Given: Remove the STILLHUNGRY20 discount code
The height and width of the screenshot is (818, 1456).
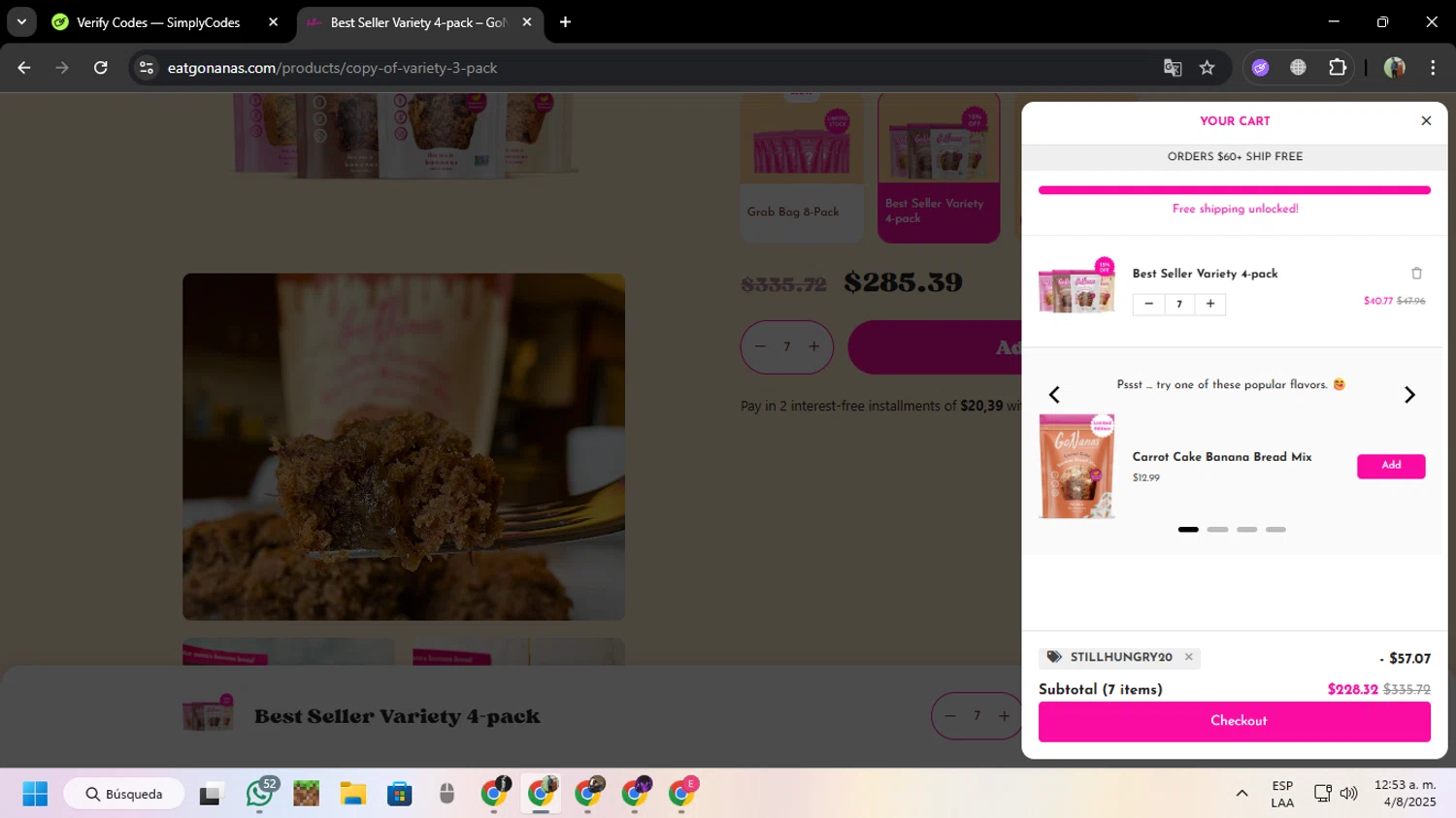Looking at the screenshot, I should 1188,657.
